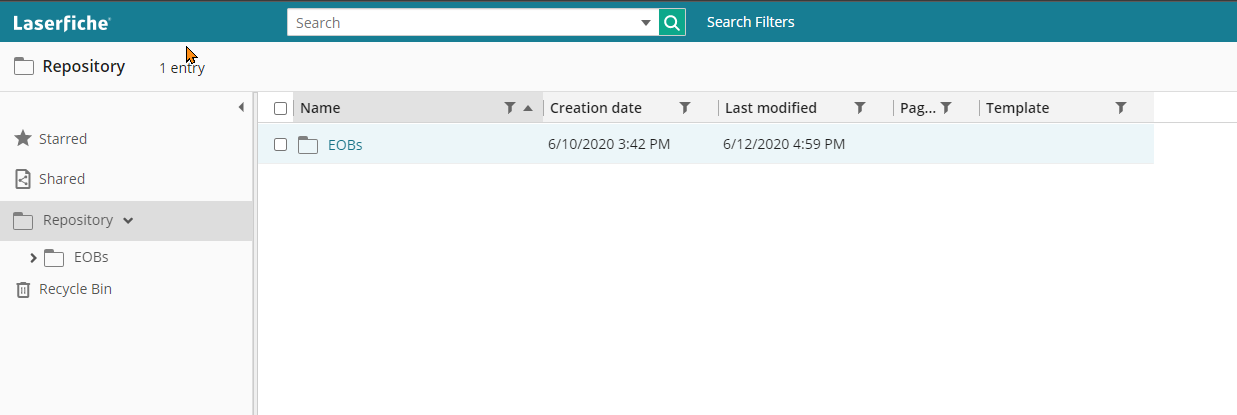Click the EOBs folder icon in tree

tap(54, 258)
